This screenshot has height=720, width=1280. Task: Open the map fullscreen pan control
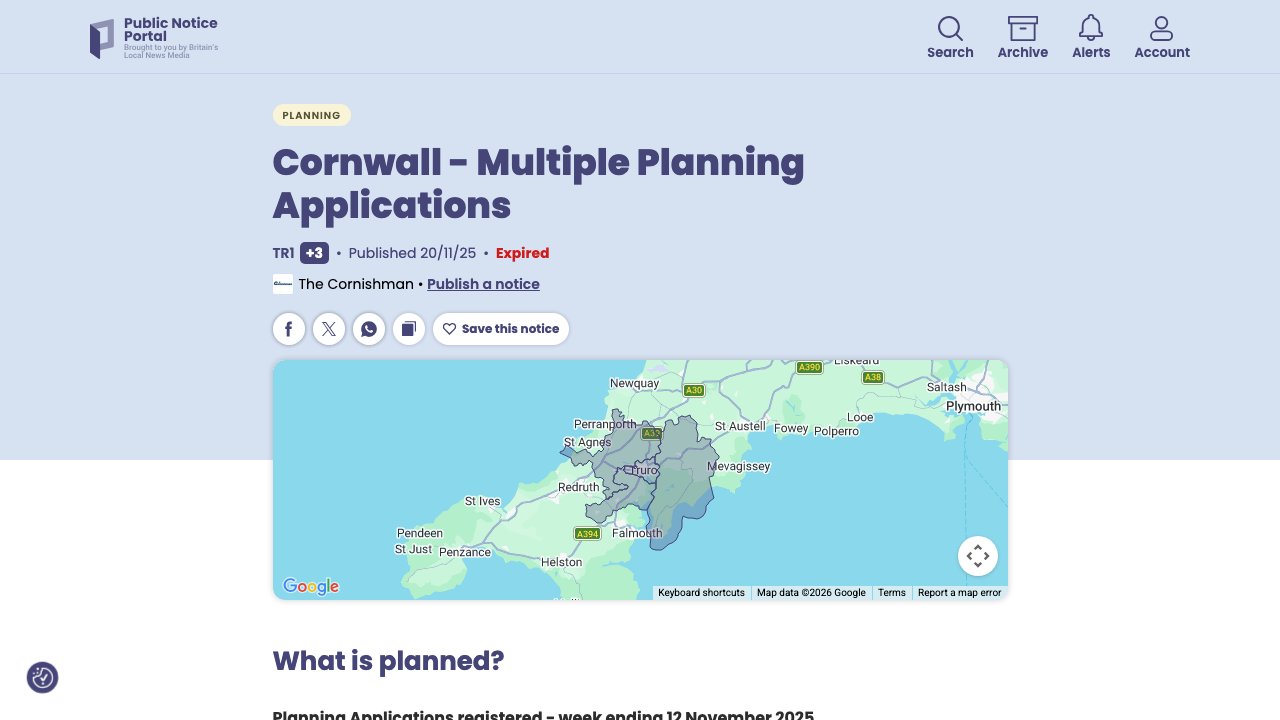978,555
